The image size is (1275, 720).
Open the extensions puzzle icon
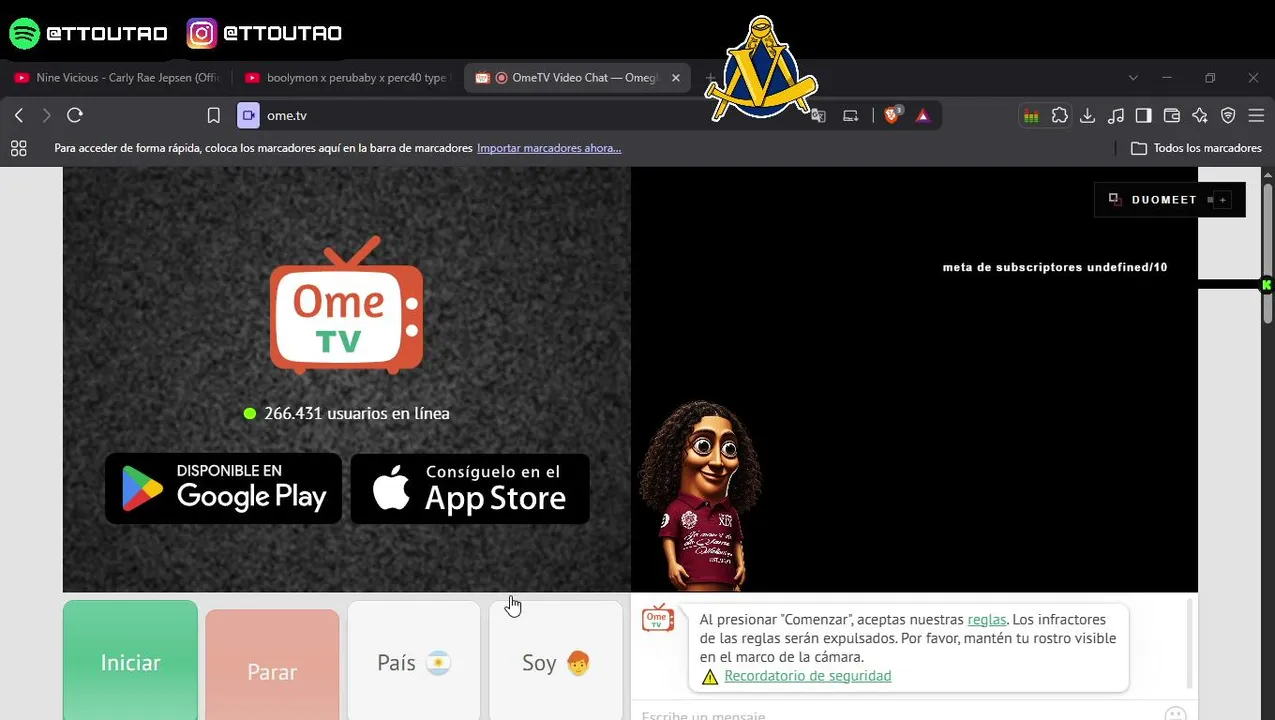(x=1060, y=116)
